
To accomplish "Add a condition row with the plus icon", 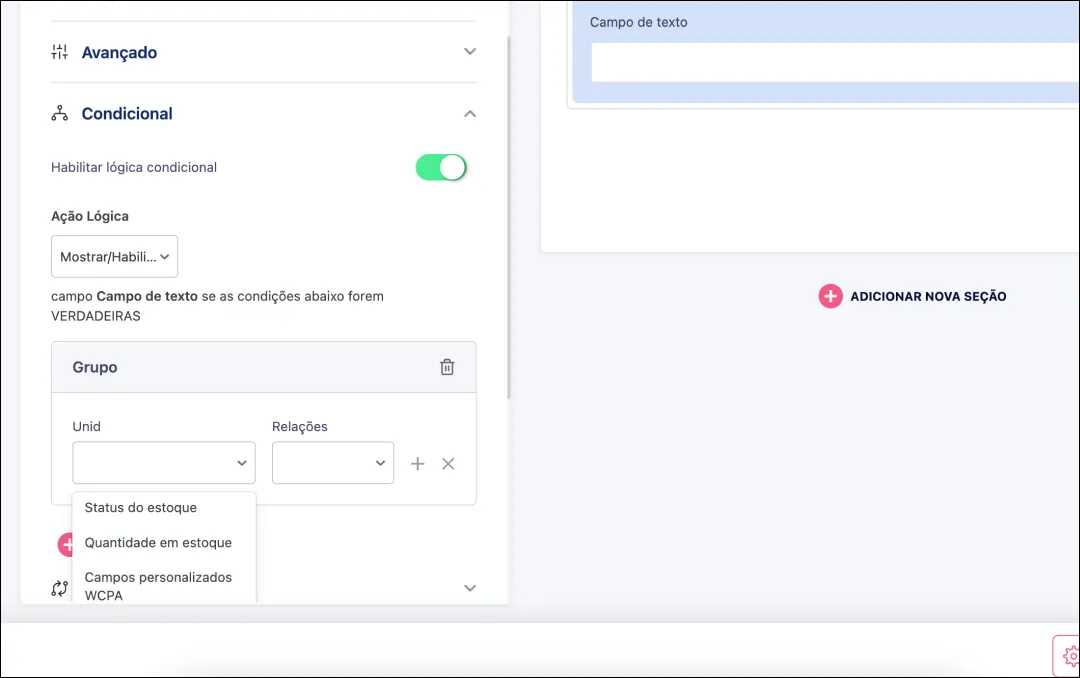I will 418,463.
